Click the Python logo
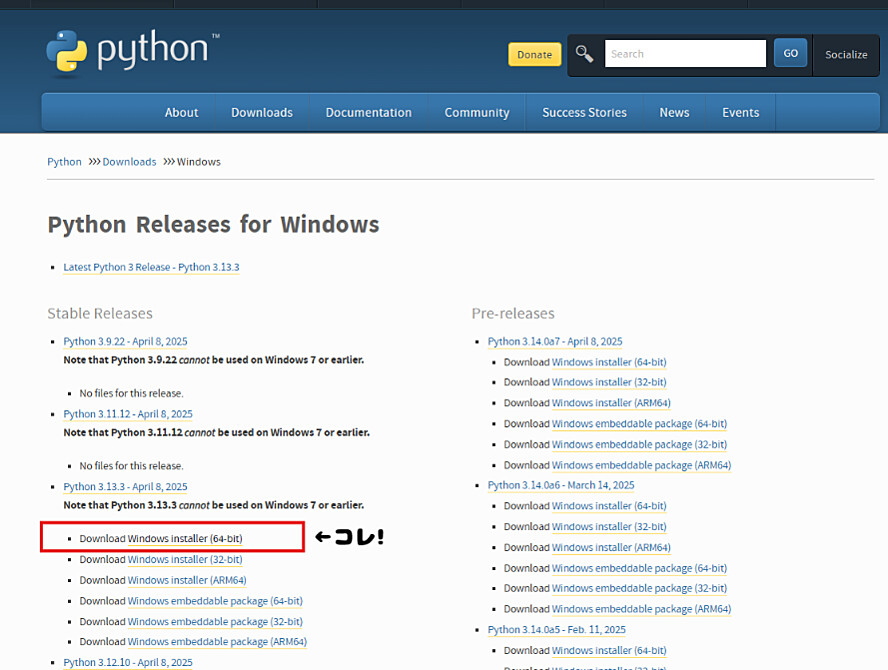Screen dimensions: 888x670 [133, 52]
